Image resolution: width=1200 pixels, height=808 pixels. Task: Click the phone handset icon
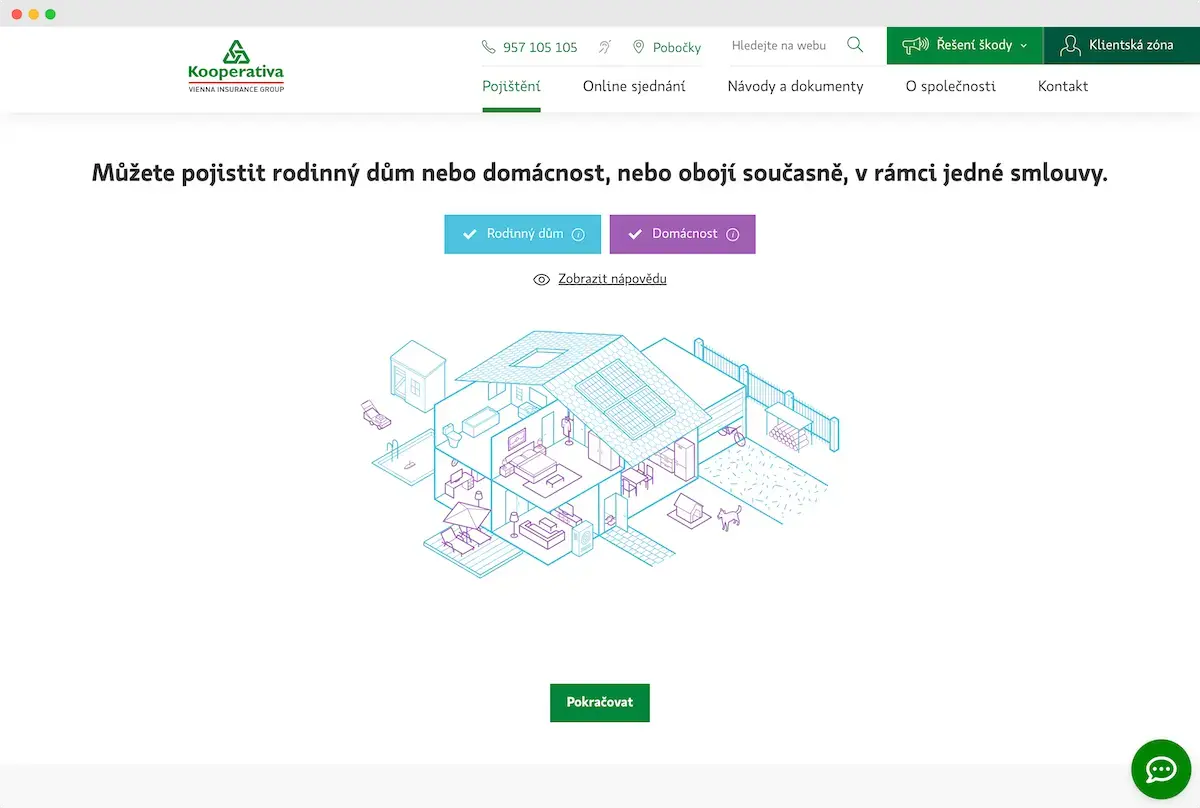click(488, 47)
